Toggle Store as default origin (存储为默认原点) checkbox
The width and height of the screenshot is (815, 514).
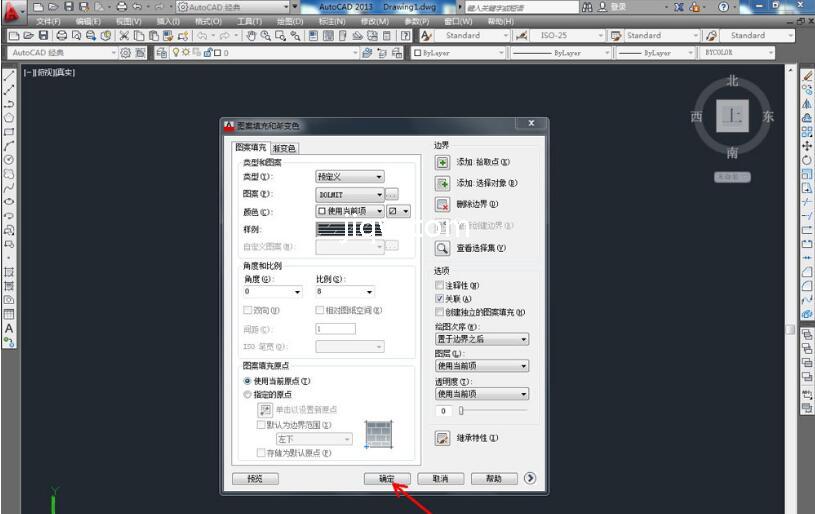pyautogui.click(x=261, y=453)
